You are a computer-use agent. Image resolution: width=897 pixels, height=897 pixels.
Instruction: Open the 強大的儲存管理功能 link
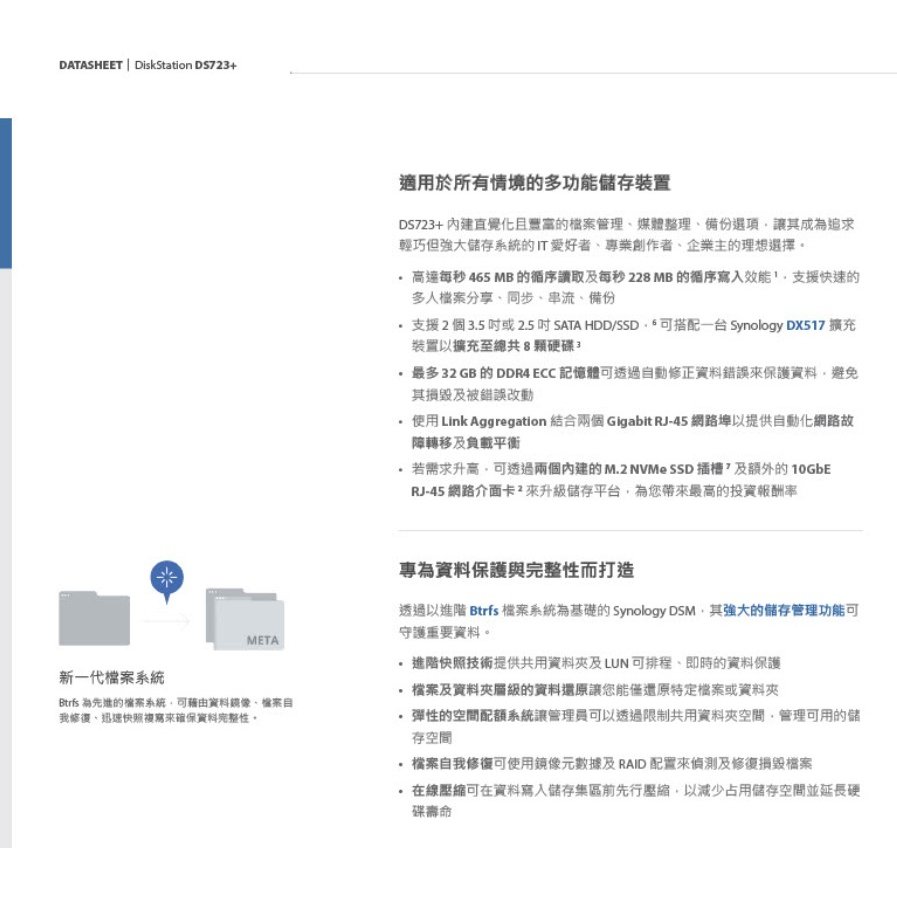click(784, 611)
